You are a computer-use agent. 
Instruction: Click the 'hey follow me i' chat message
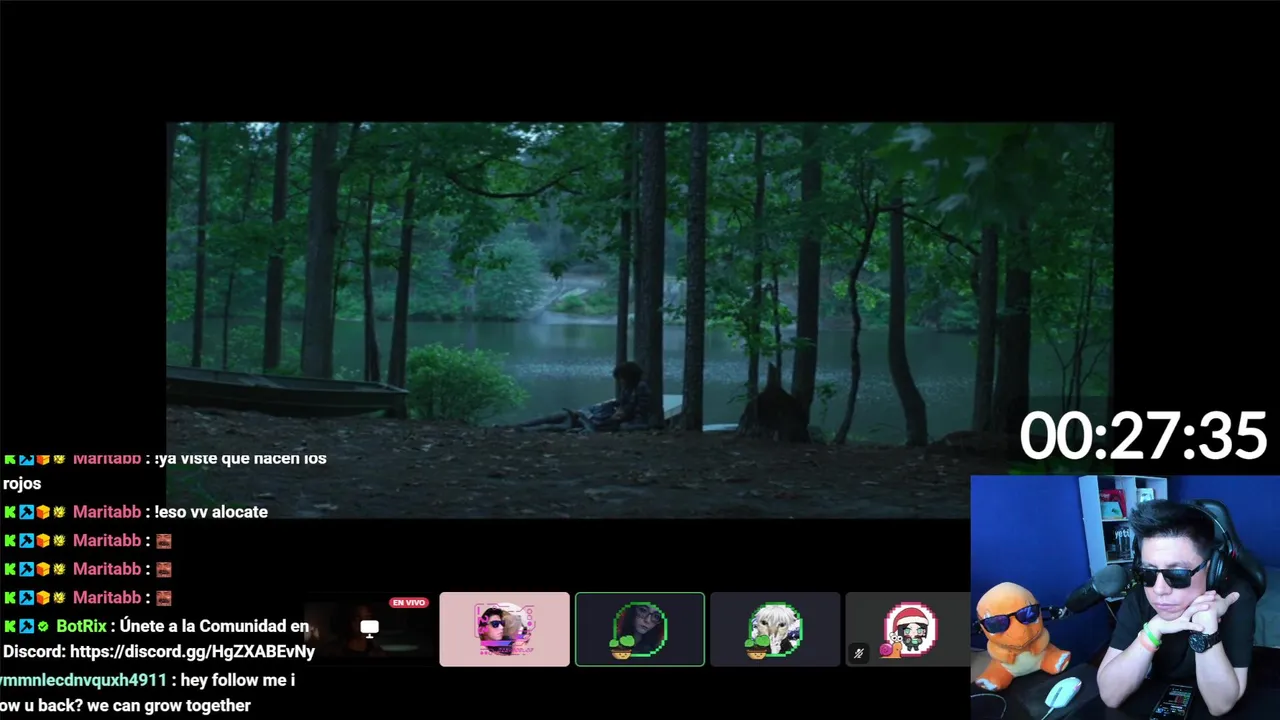click(238, 680)
